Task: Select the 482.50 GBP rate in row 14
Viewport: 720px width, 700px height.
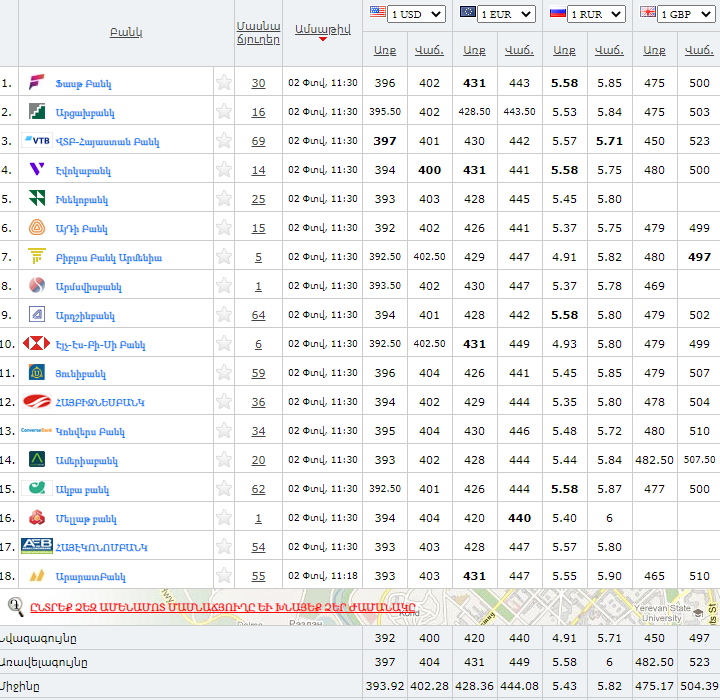Action: coord(654,460)
